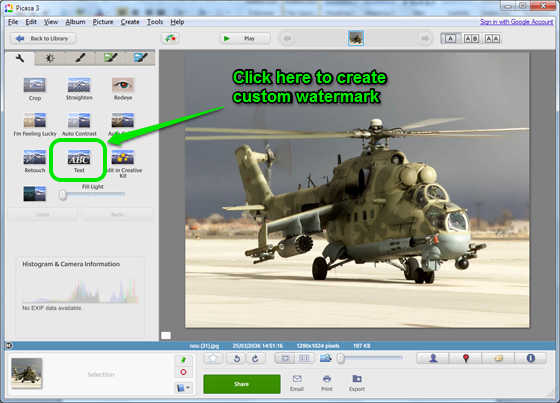Click the Back to Library button
Screen dimensions: 560x403
43,39
